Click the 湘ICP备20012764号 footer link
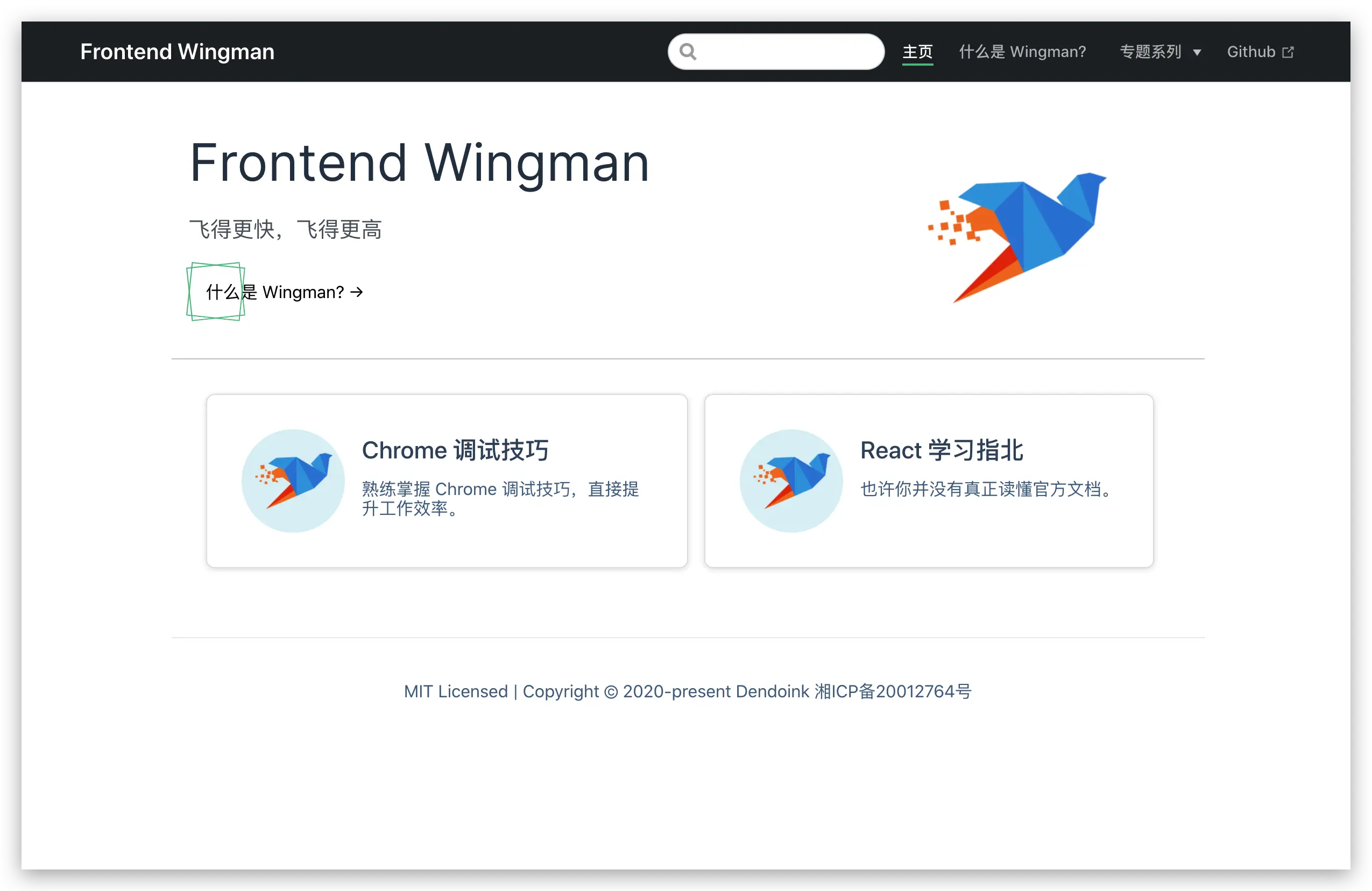This screenshot has height=891, width=1372. pyautogui.click(x=893, y=691)
